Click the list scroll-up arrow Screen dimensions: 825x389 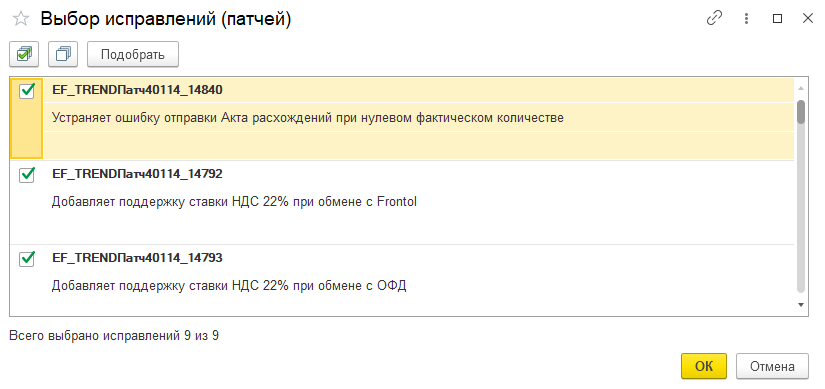tap(801, 88)
